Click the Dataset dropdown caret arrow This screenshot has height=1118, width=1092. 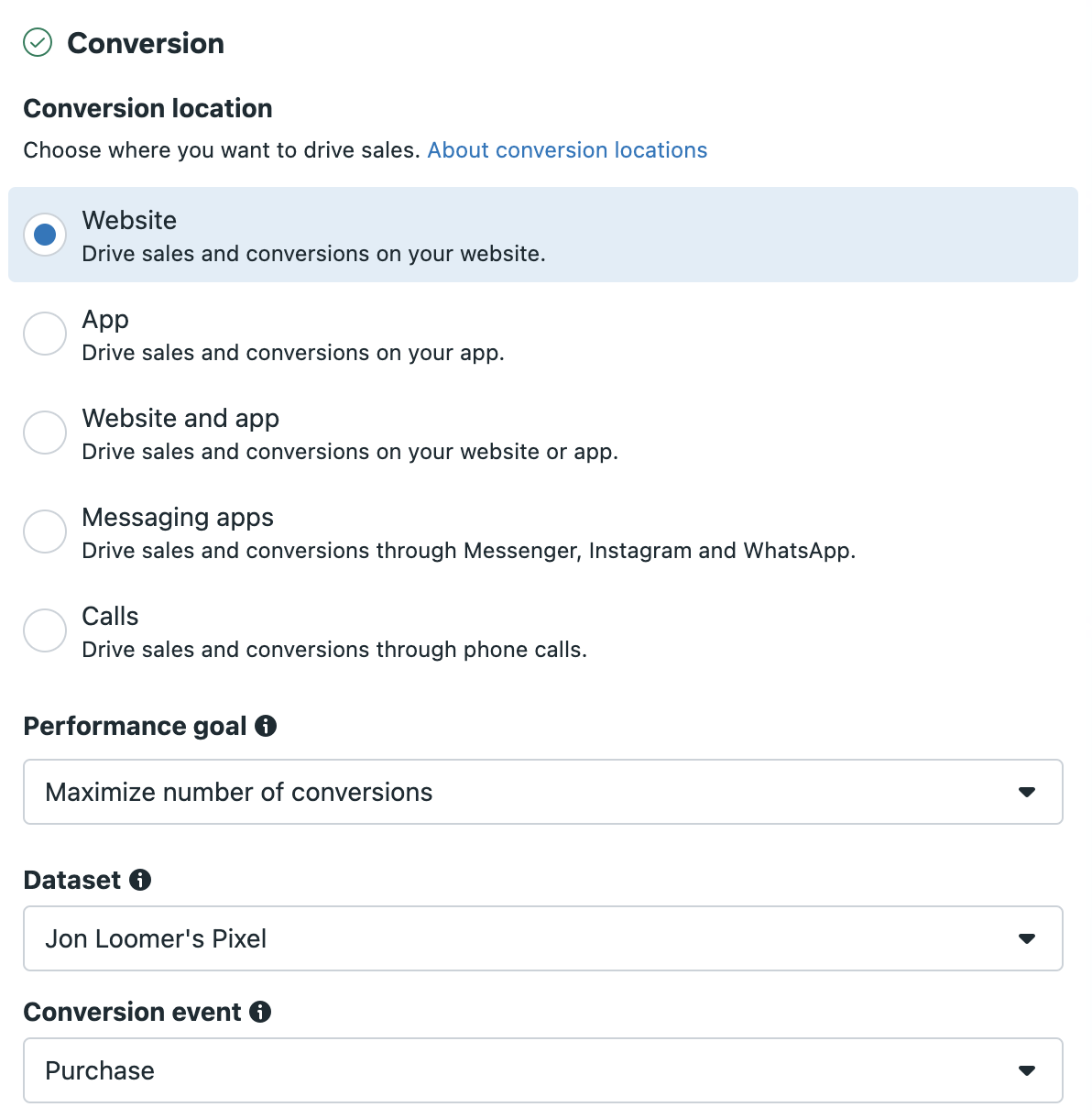pyautogui.click(x=1027, y=938)
